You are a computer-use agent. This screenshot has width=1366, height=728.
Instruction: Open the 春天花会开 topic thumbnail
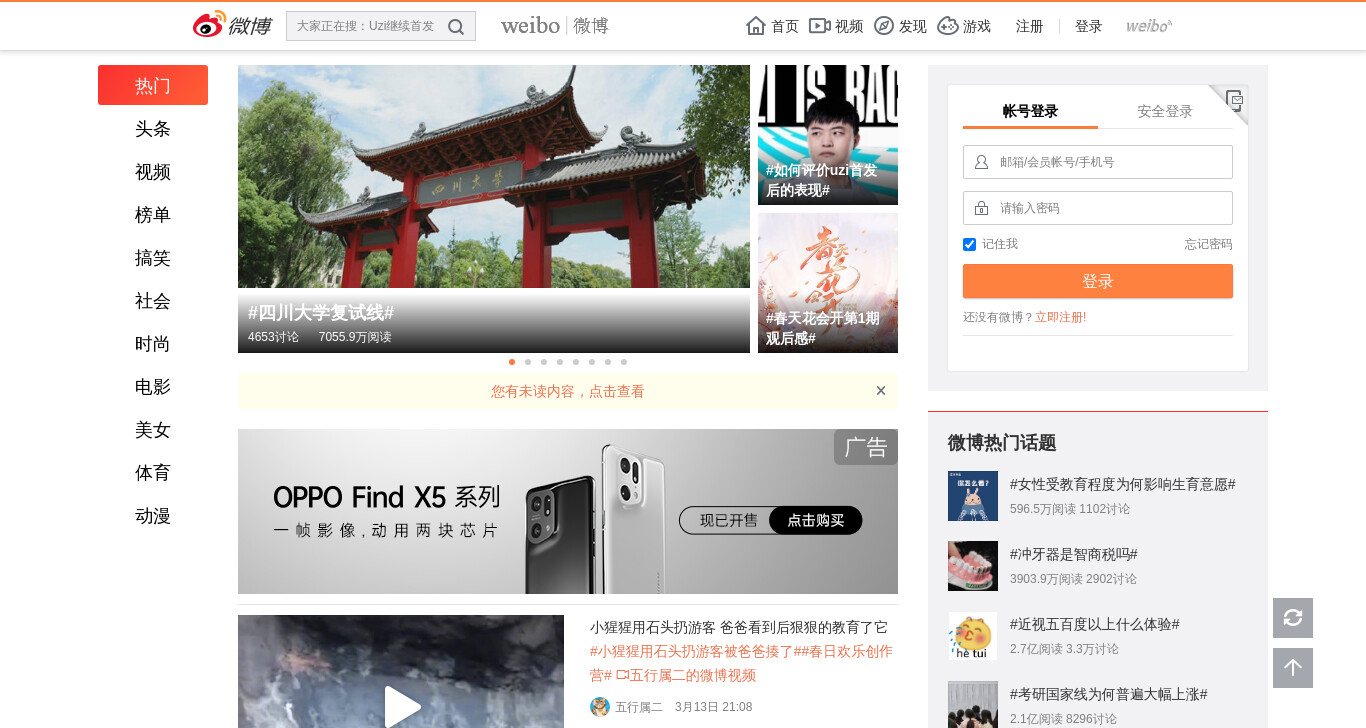pos(828,283)
